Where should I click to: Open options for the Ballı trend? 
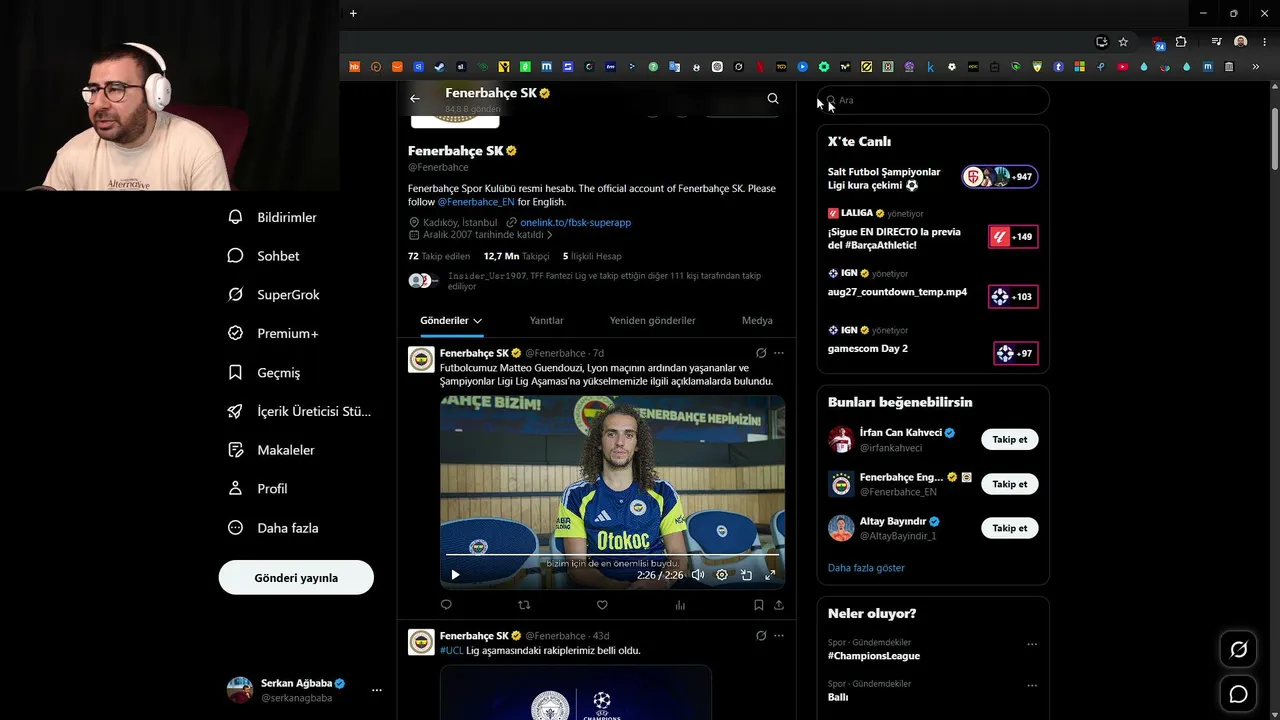pyautogui.click(x=1032, y=685)
